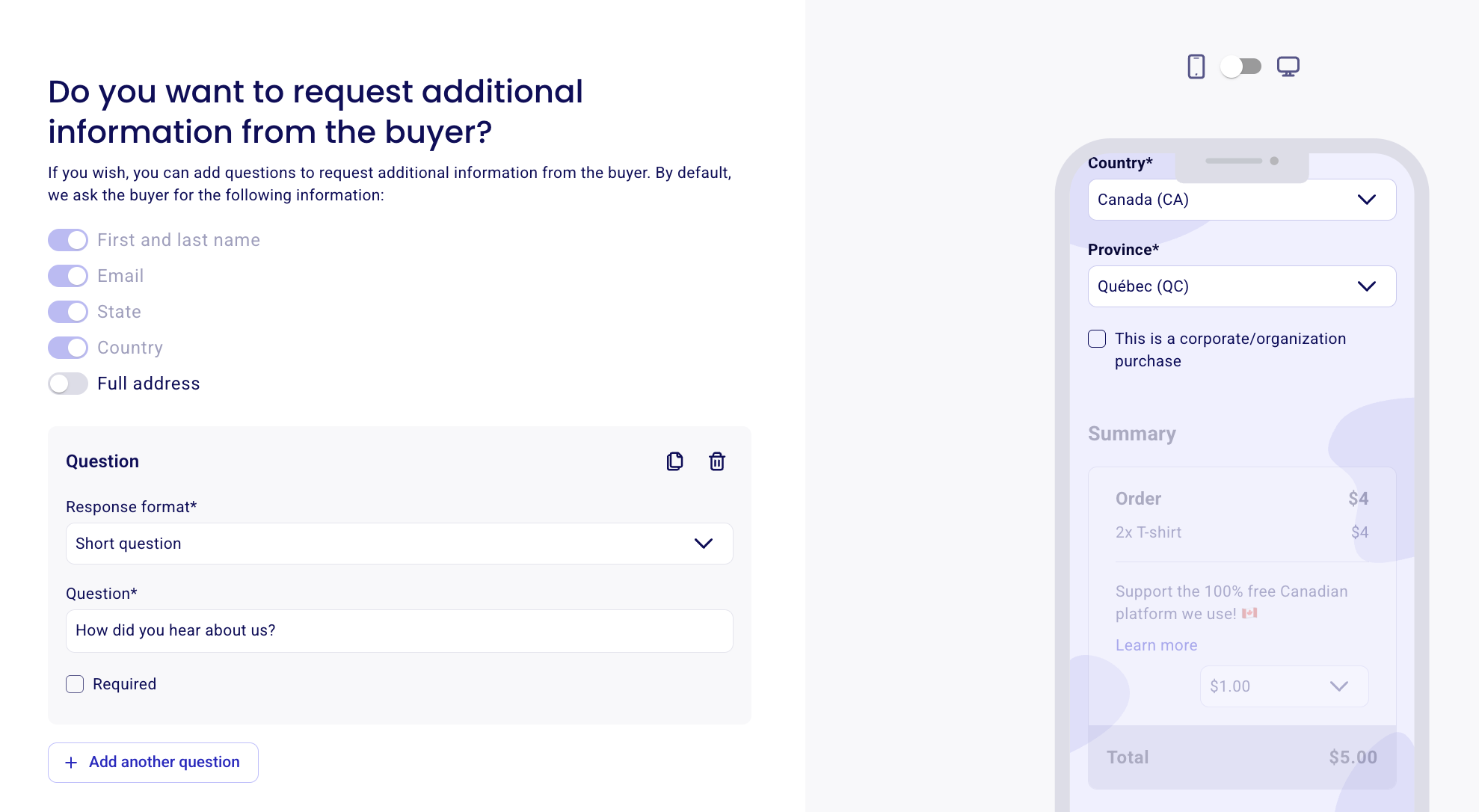The width and height of the screenshot is (1479, 812).
Task: Toggle the Email switch
Action: point(68,276)
